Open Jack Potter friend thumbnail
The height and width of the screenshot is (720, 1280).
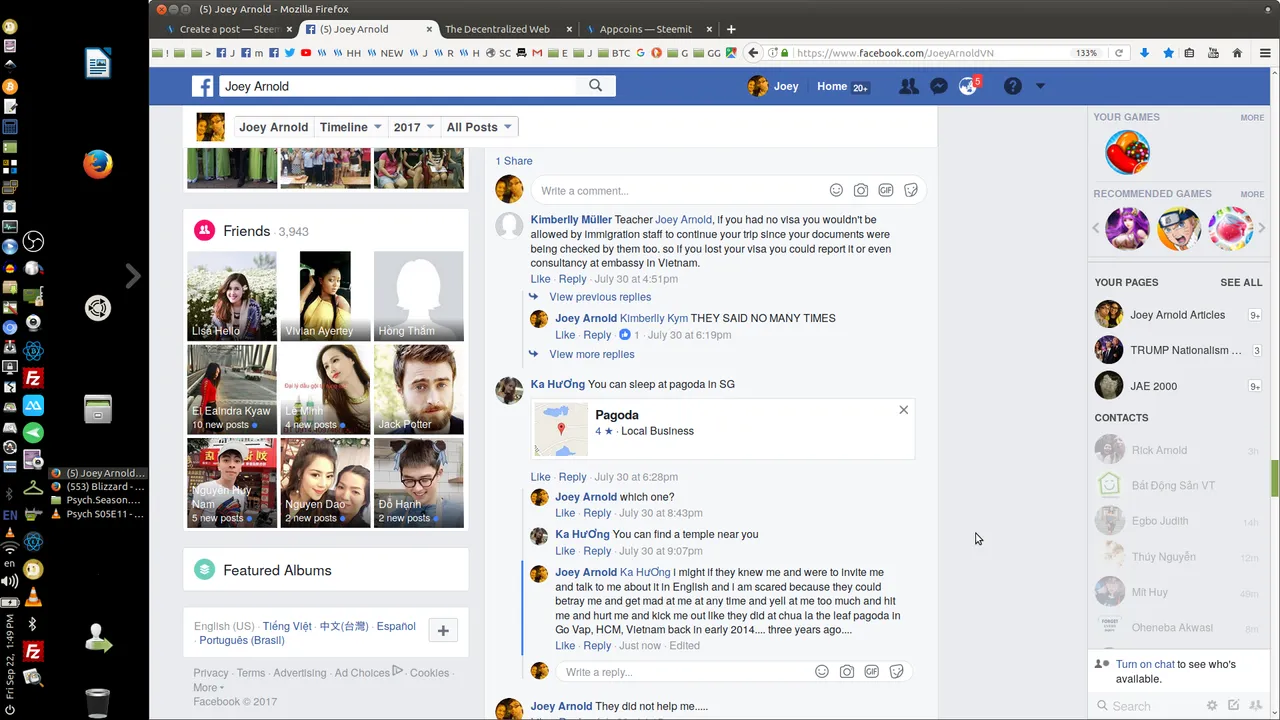(419, 389)
